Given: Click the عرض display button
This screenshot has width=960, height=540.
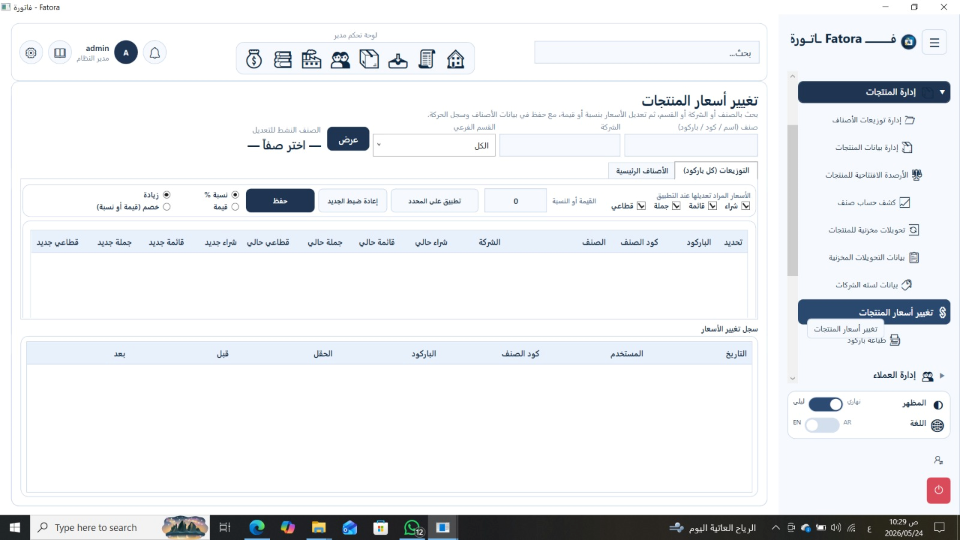Looking at the screenshot, I should [x=348, y=140].
